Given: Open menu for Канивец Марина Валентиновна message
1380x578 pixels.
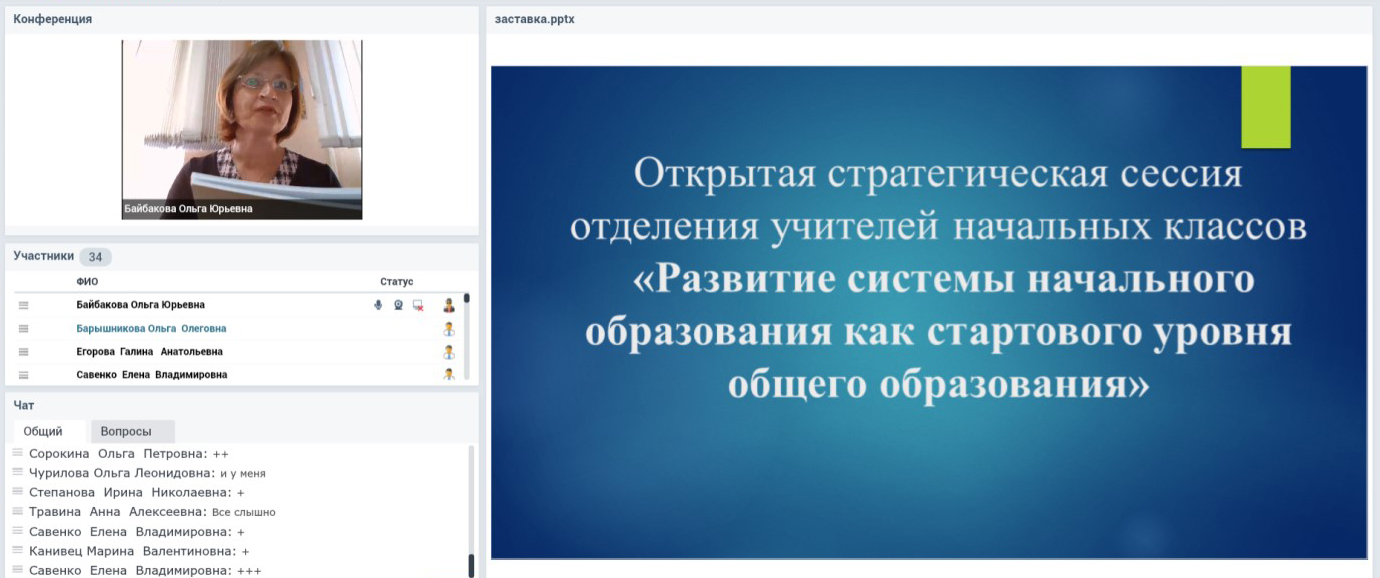Looking at the screenshot, I should [x=17, y=551].
